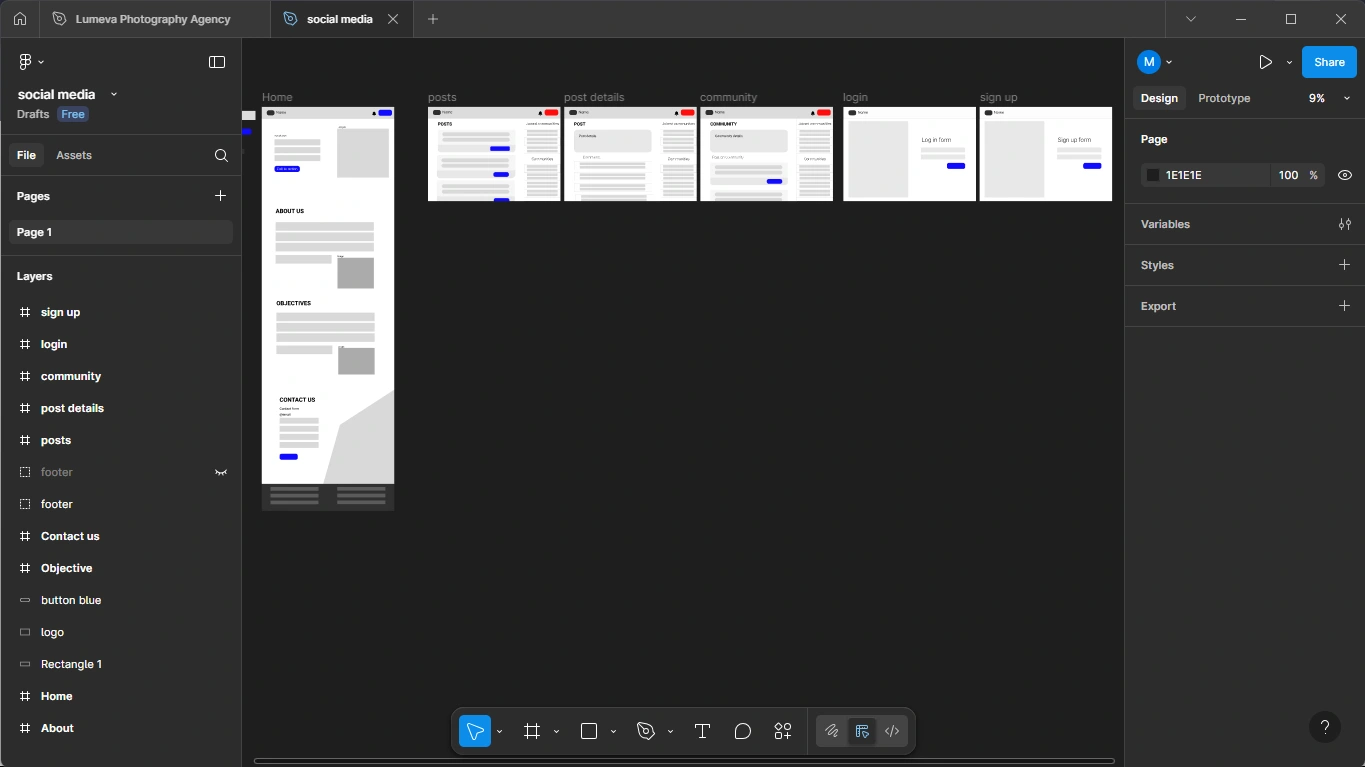Present the prototype with play icon

[x=1265, y=62]
